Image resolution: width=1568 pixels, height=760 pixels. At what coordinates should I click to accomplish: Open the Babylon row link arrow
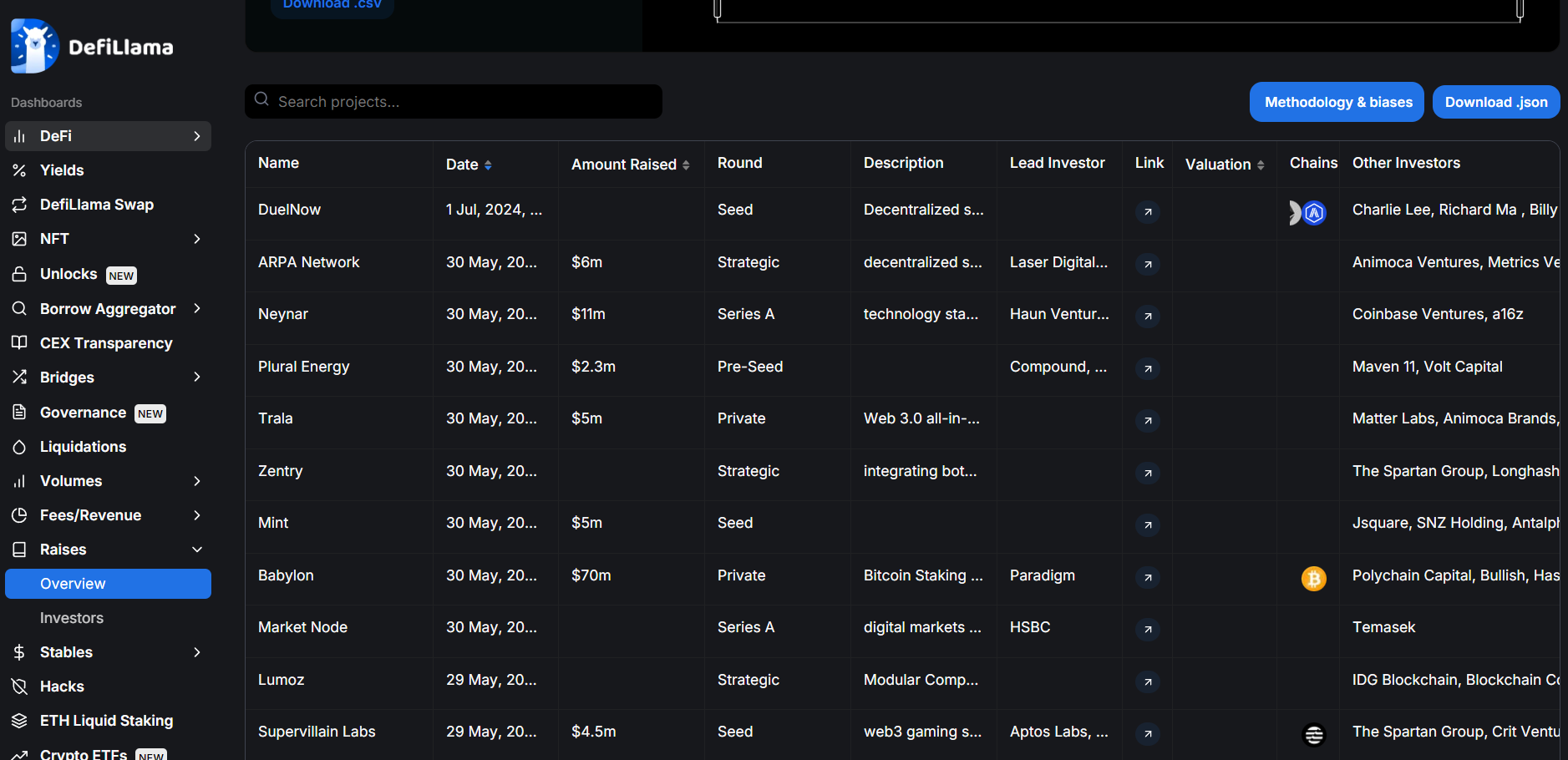point(1148,577)
